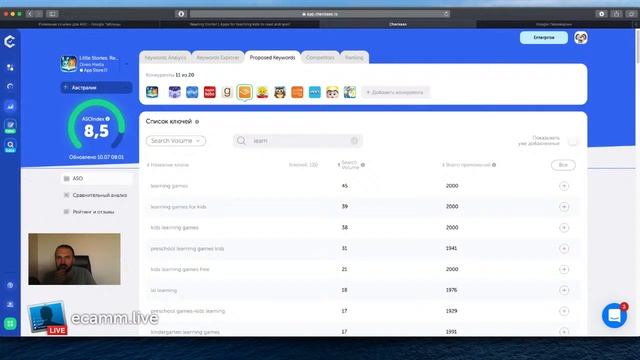640x360 pixels.
Task: Click the Safari address bar
Action: click(320, 14)
